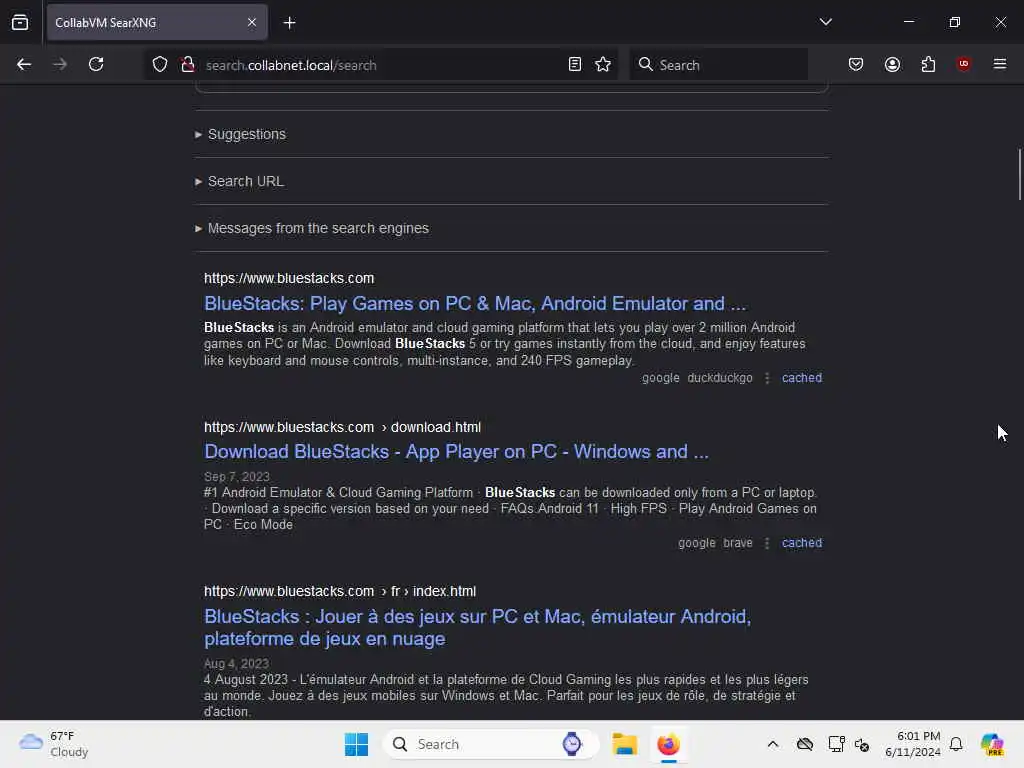The width and height of the screenshot is (1024, 768).
Task: Click the fr › index.html breadcrumb URL
Action: tap(434, 591)
